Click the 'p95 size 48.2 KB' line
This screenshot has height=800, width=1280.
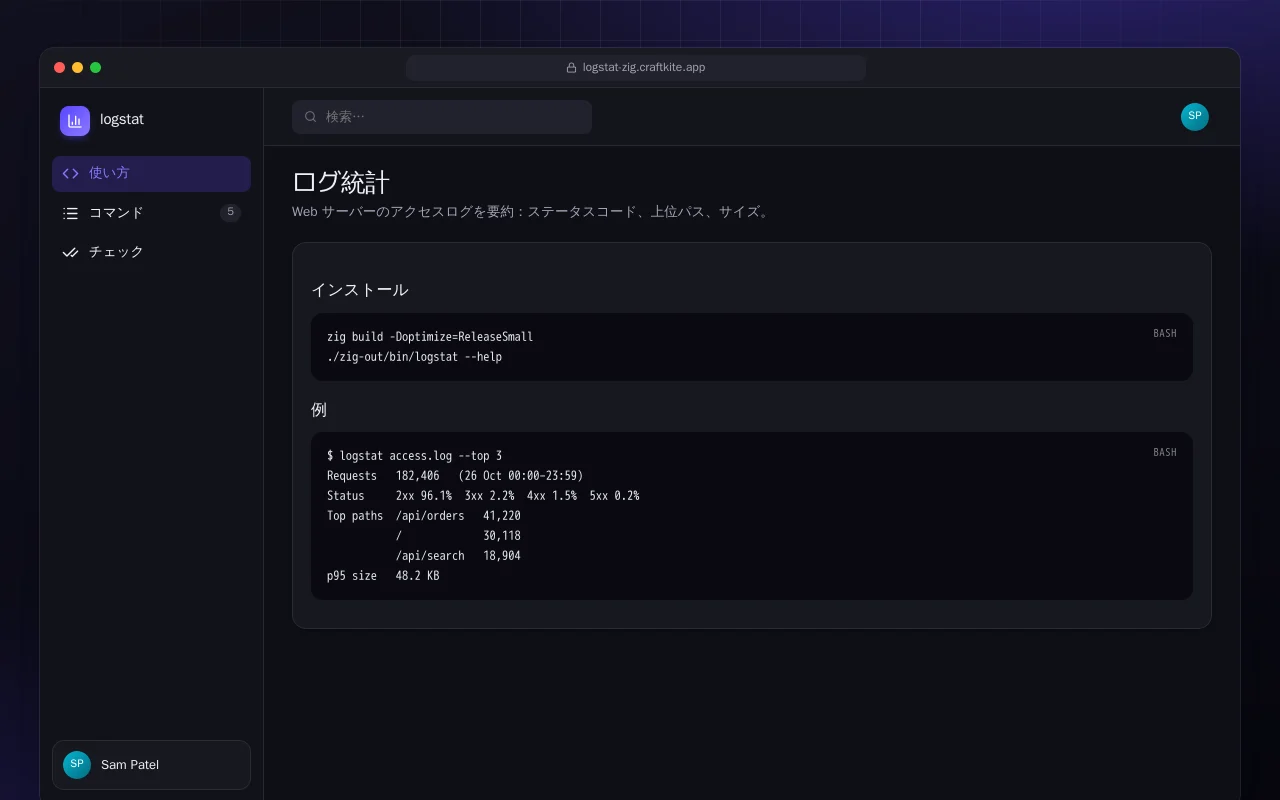click(x=383, y=576)
